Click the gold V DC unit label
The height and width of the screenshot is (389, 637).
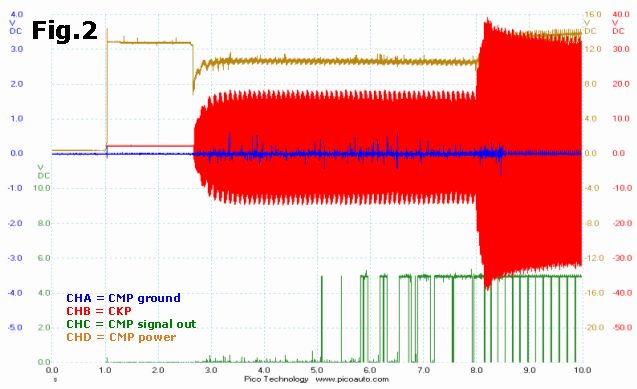coord(590,27)
